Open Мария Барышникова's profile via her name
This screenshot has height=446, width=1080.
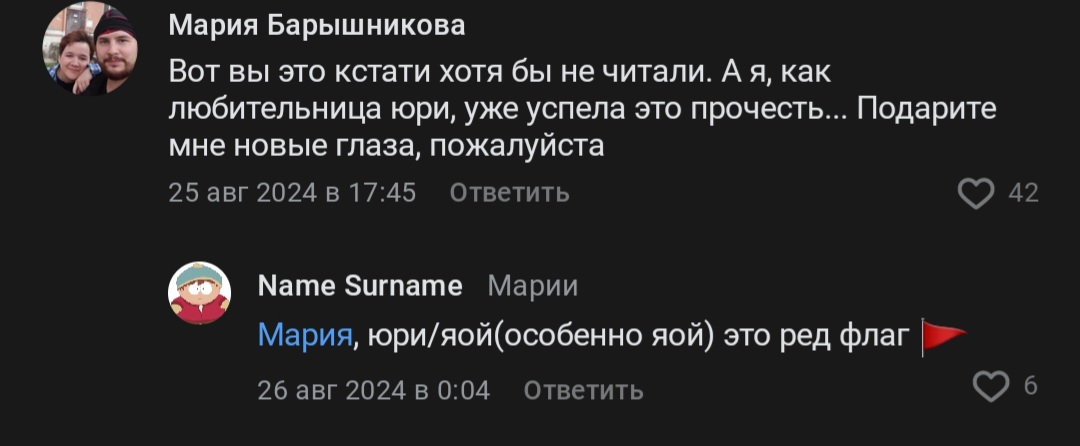pyautogui.click(x=316, y=26)
